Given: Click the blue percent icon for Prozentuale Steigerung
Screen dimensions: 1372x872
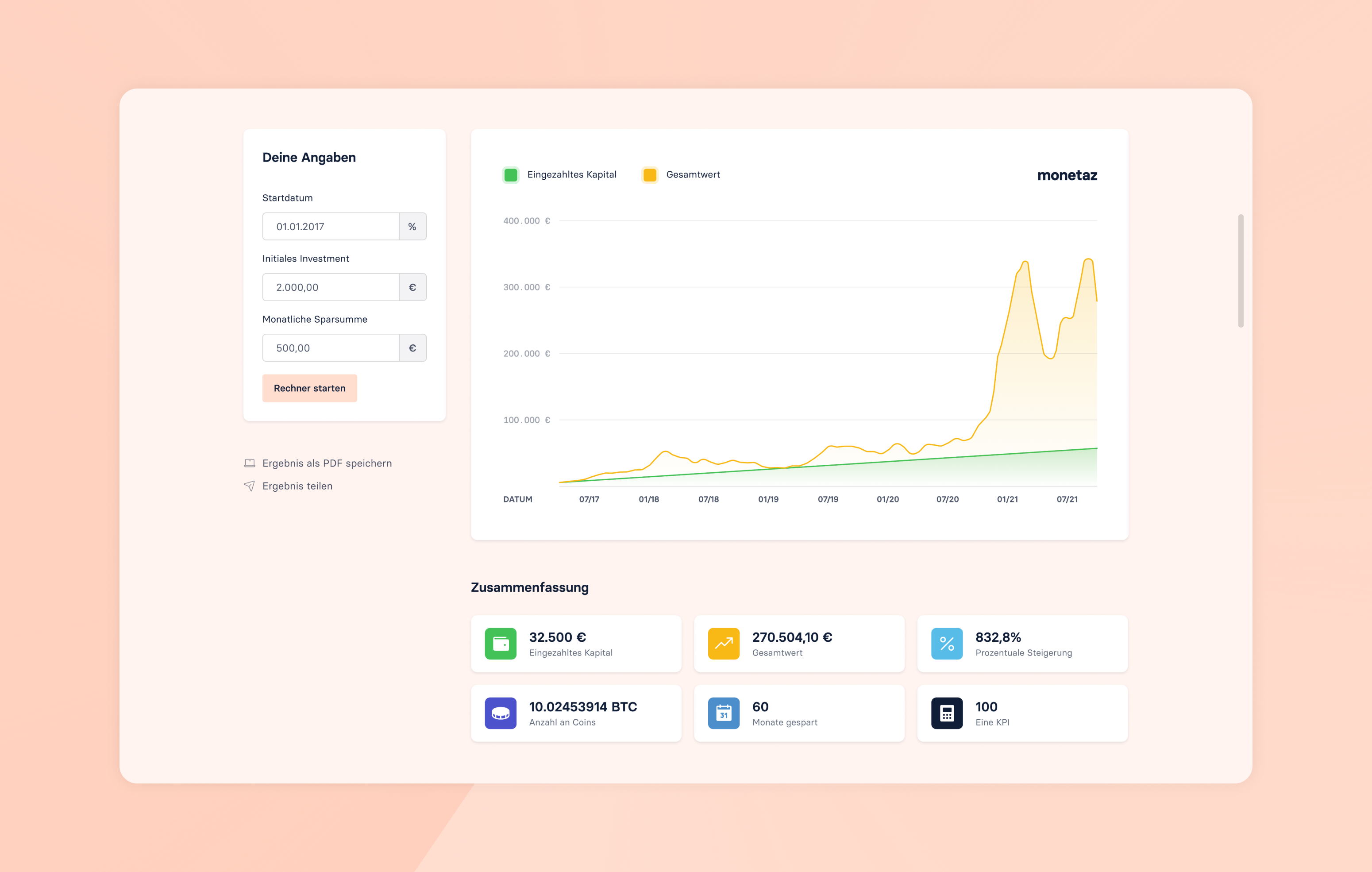Looking at the screenshot, I should pyautogui.click(x=946, y=644).
